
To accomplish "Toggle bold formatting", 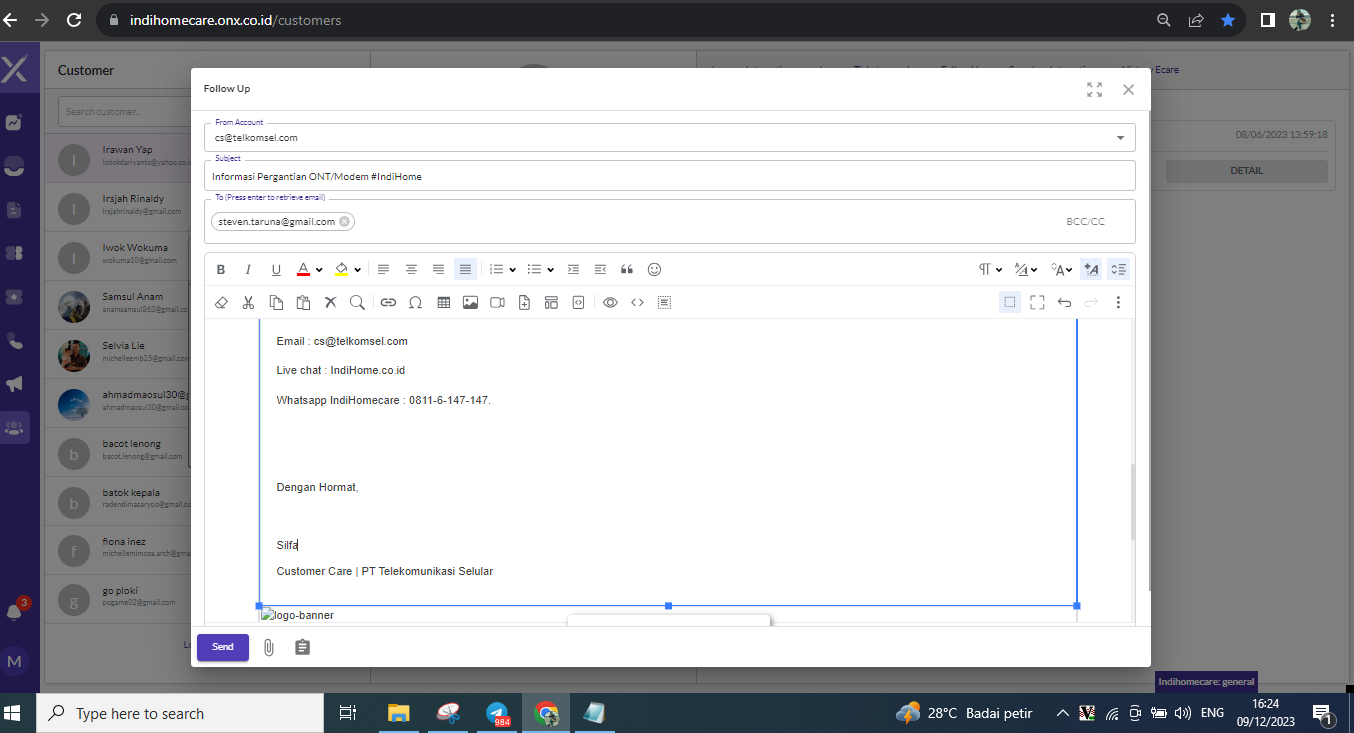I will [221, 269].
